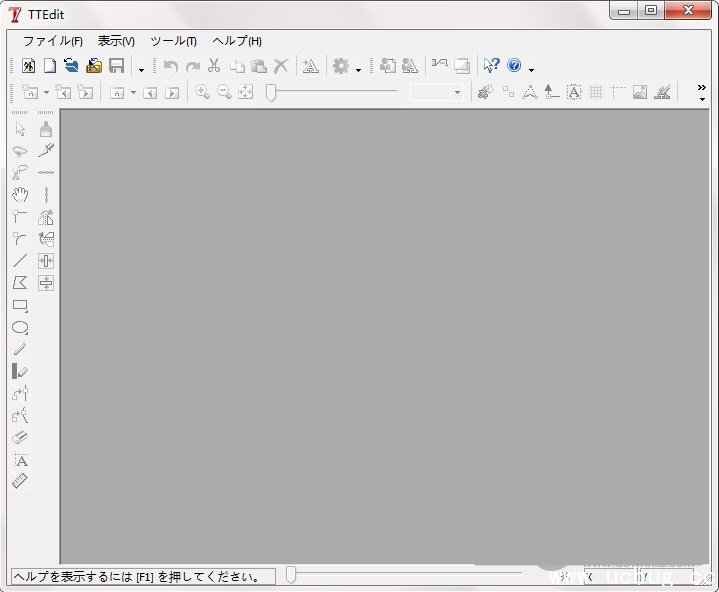This screenshot has width=719, height=592.
Task: Select the Ellipse shape tool
Action: pyautogui.click(x=20, y=328)
